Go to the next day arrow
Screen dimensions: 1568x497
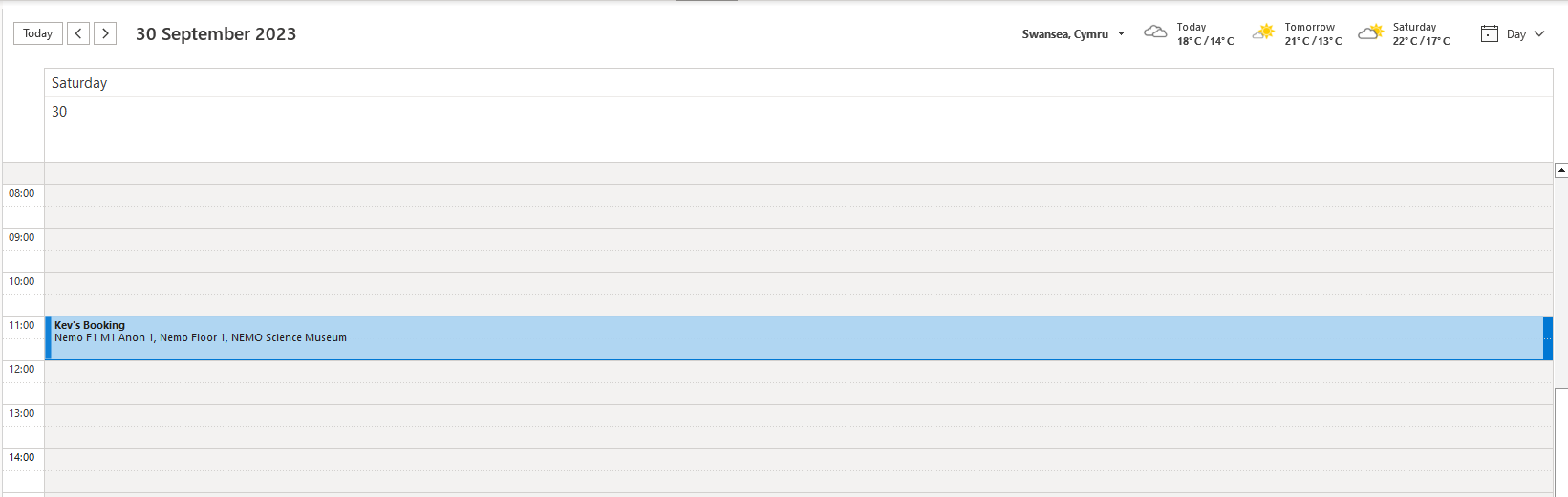point(105,33)
